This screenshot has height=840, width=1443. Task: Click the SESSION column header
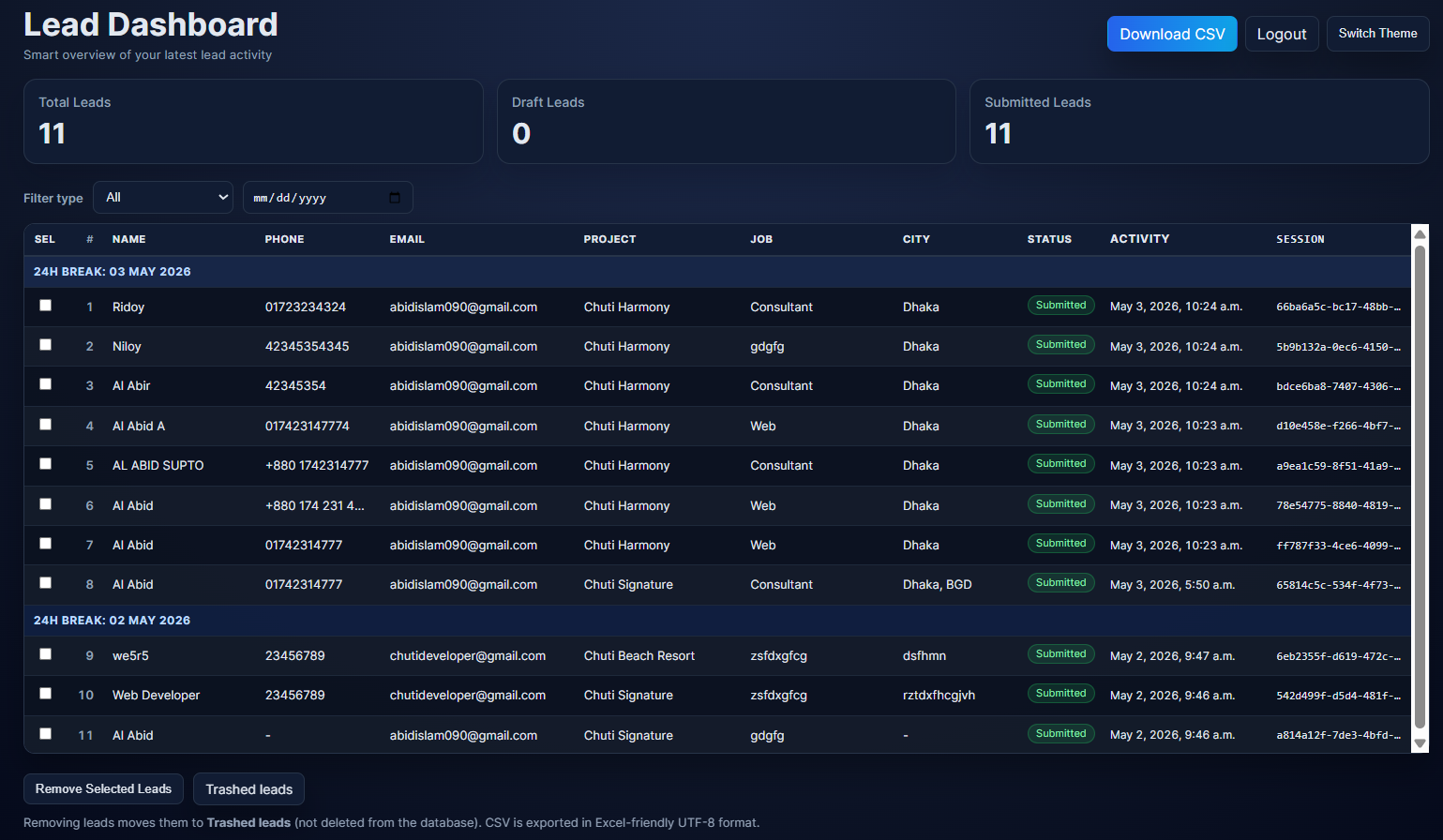[x=1300, y=239]
